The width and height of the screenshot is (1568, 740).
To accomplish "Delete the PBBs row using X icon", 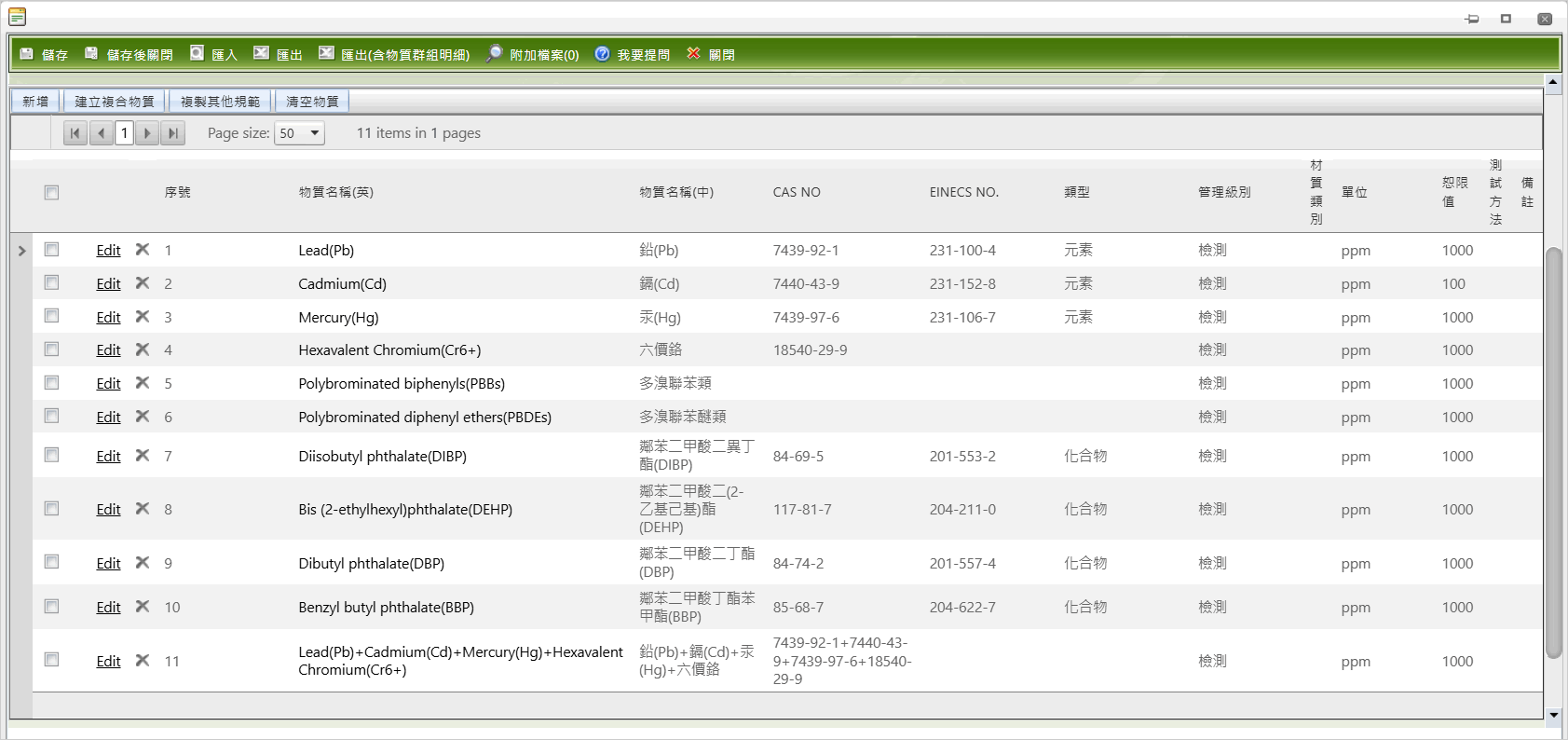I will tap(143, 383).
